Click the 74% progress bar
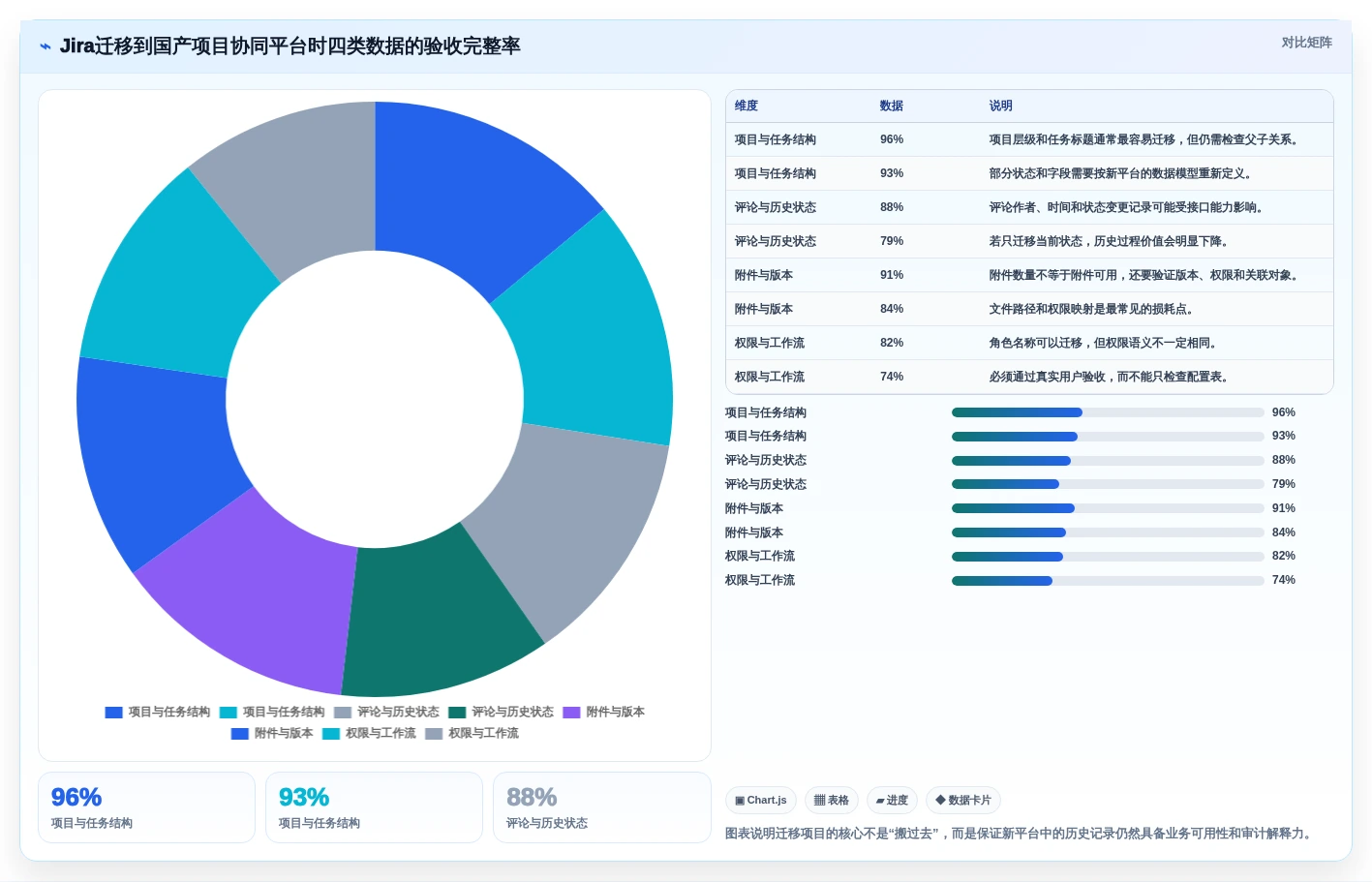 point(1108,581)
